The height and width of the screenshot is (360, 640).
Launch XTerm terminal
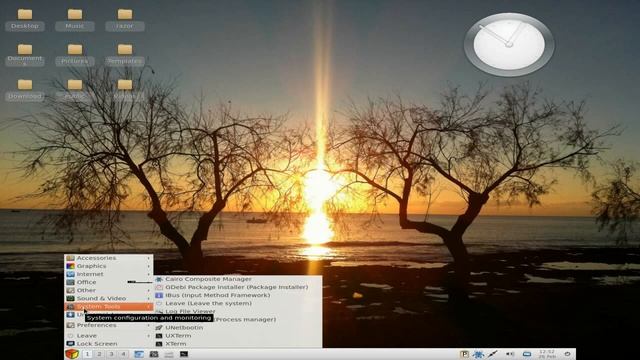point(238,344)
